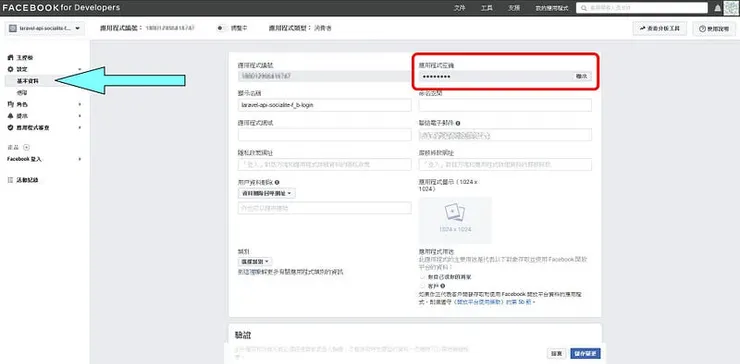
Task: Open the notifications bell in header
Action: click(x=717, y=8)
